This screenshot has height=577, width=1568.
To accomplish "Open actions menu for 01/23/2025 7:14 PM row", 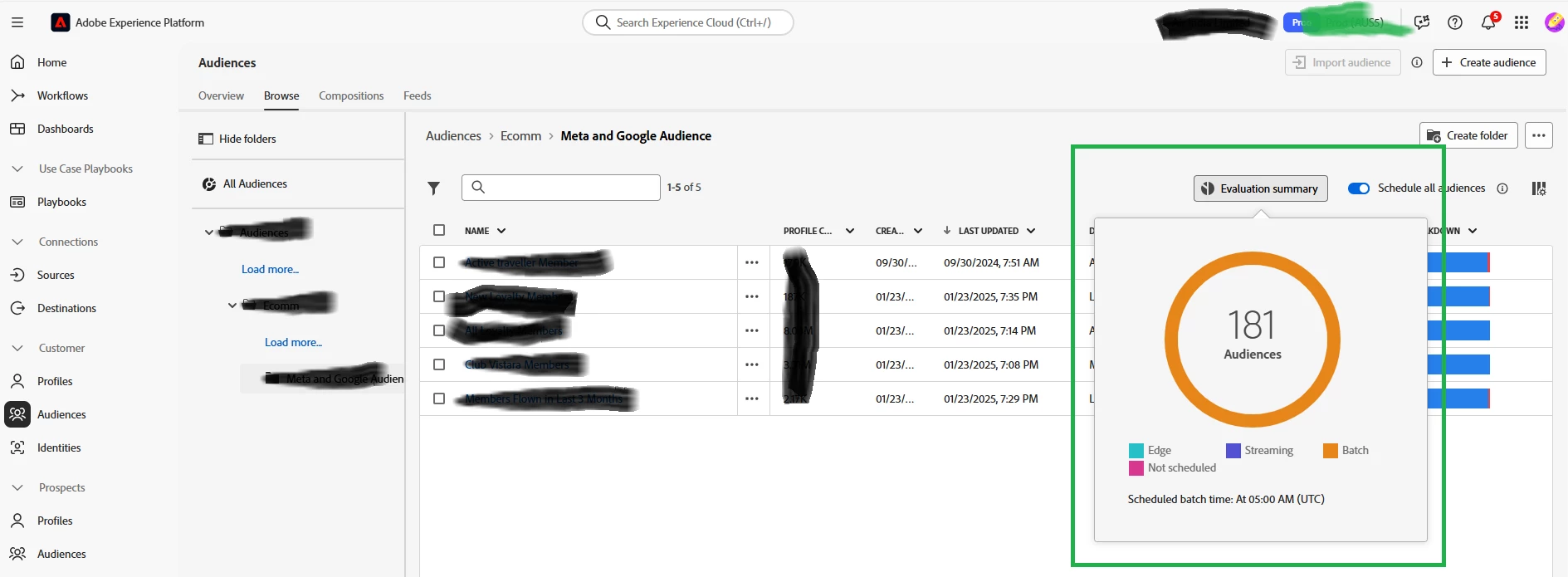I will pos(752,330).
